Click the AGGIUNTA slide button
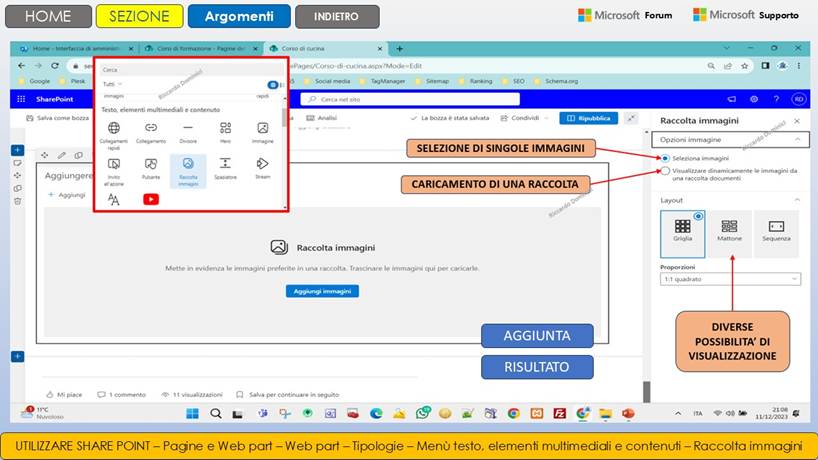The height and width of the screenshot is (460, 818). coord(537,335)
